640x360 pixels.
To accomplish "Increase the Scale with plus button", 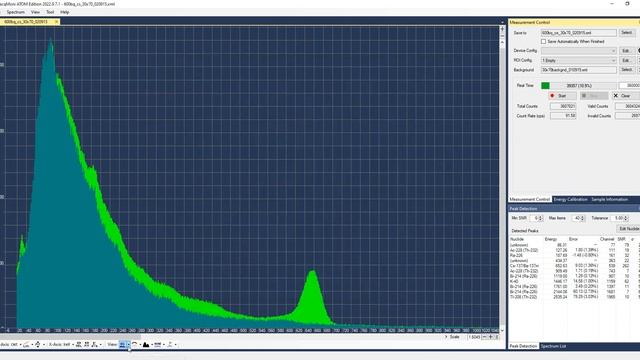I will [x=491, y=337].
